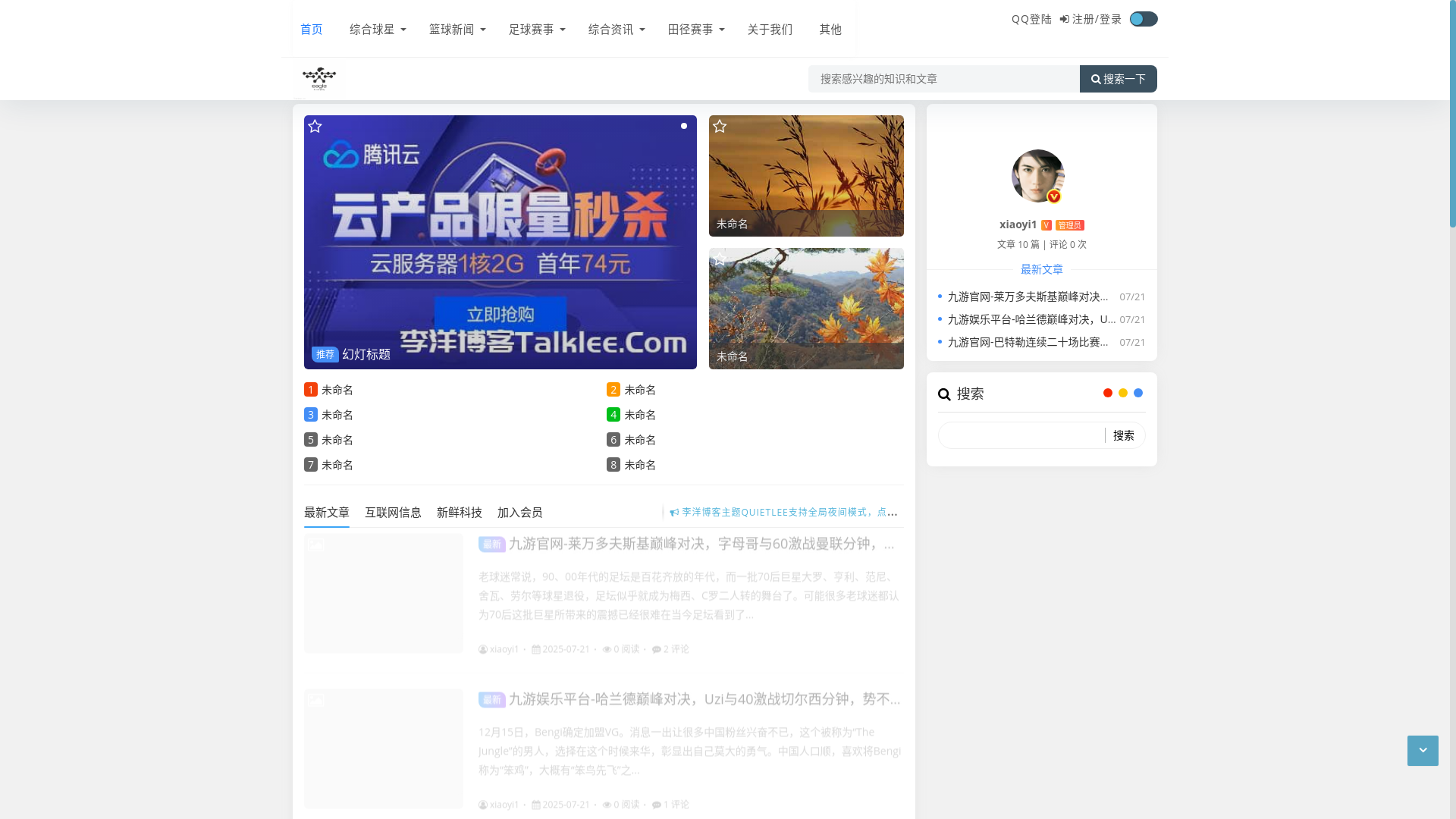Click the V verified badge on avatar

click(x=1054, y=196)
